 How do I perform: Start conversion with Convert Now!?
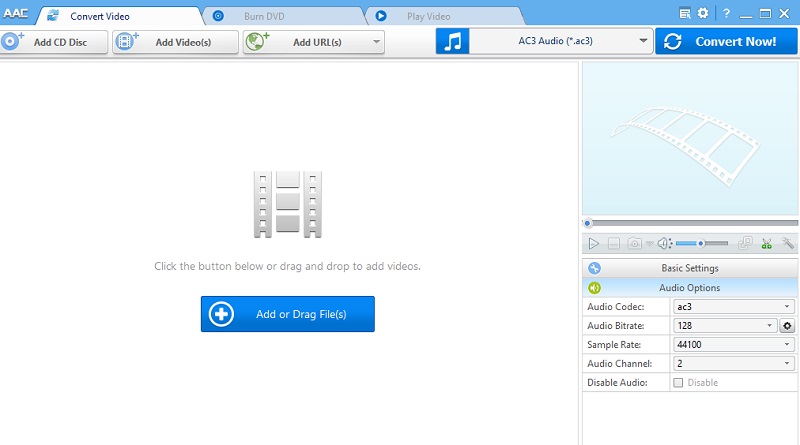[x=726, y=41]
